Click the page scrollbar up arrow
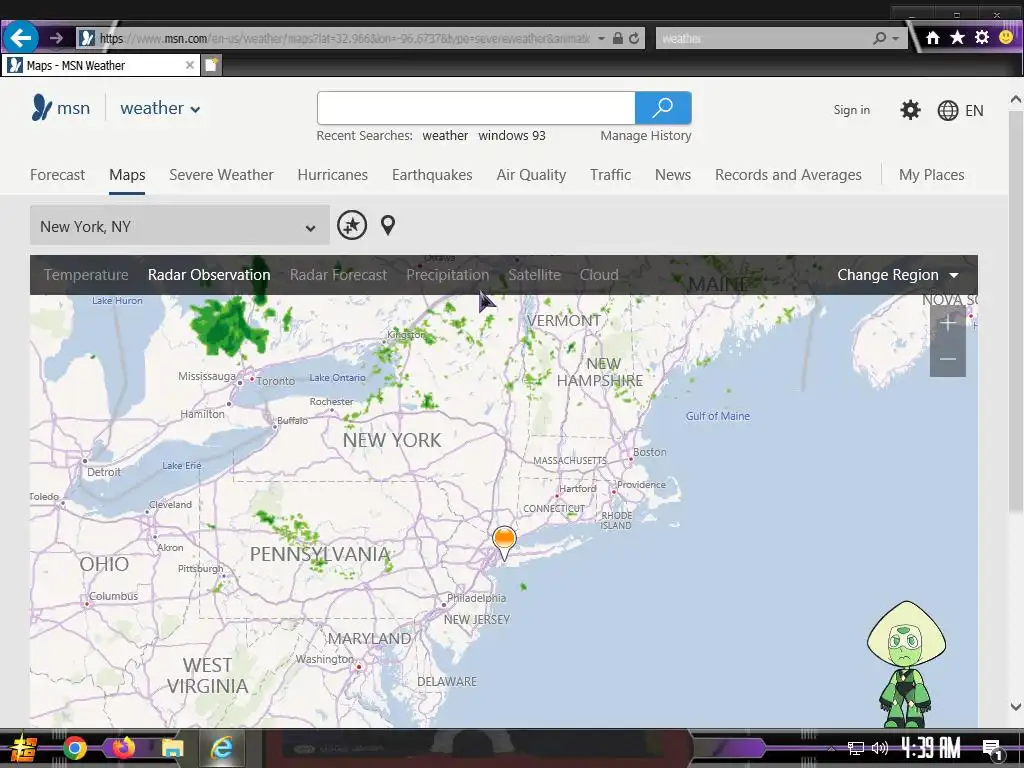 [x=1016, y=99]
